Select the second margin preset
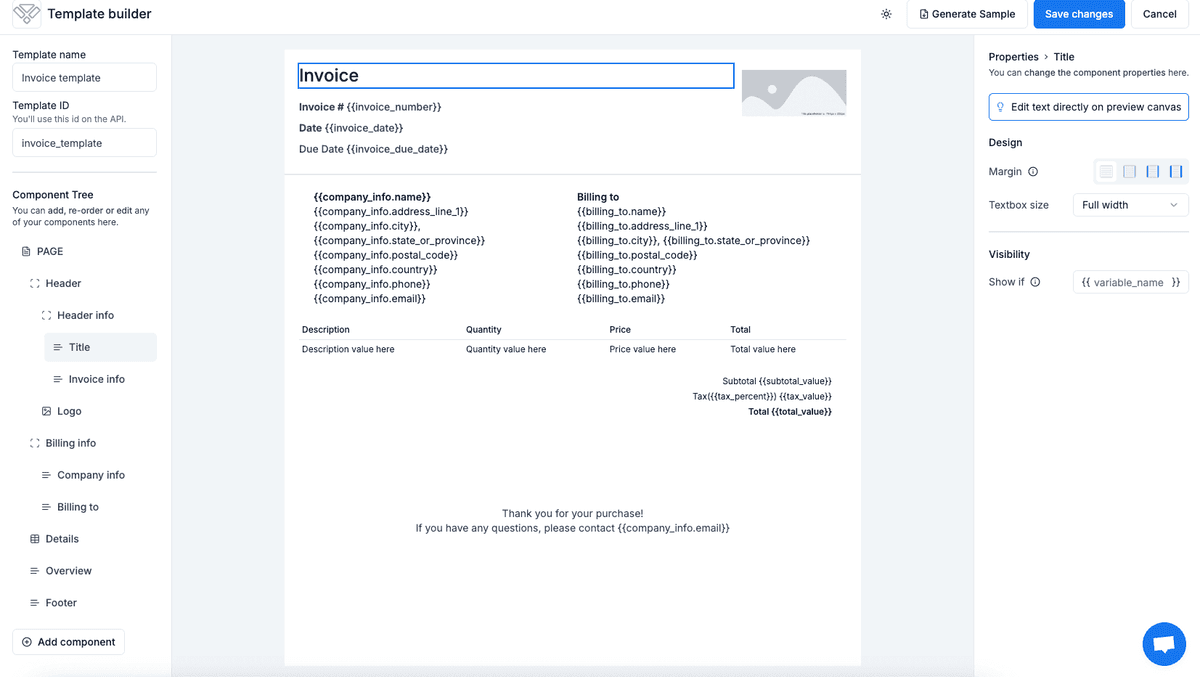The height and width of the screenshot is (677, 1200). 1129,171
